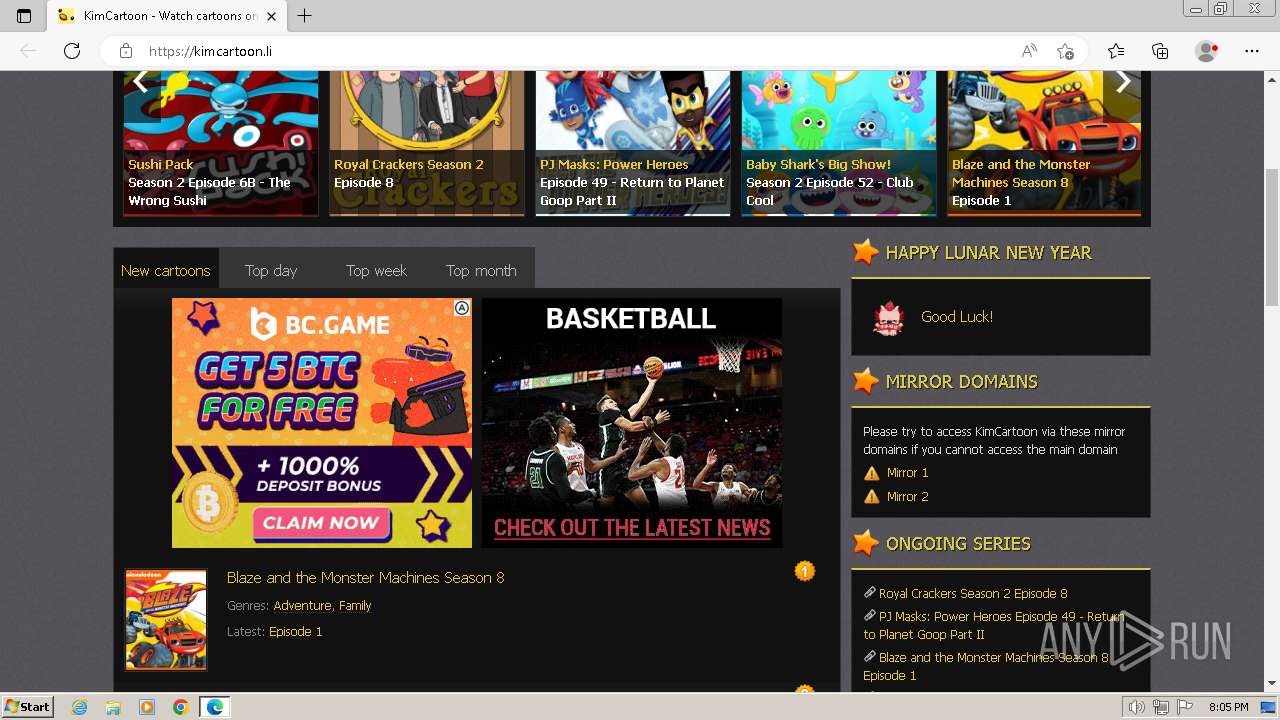Click the 8:05 PM system clock
This screenshot has height=720, width=1280.
click(1228, 707)
